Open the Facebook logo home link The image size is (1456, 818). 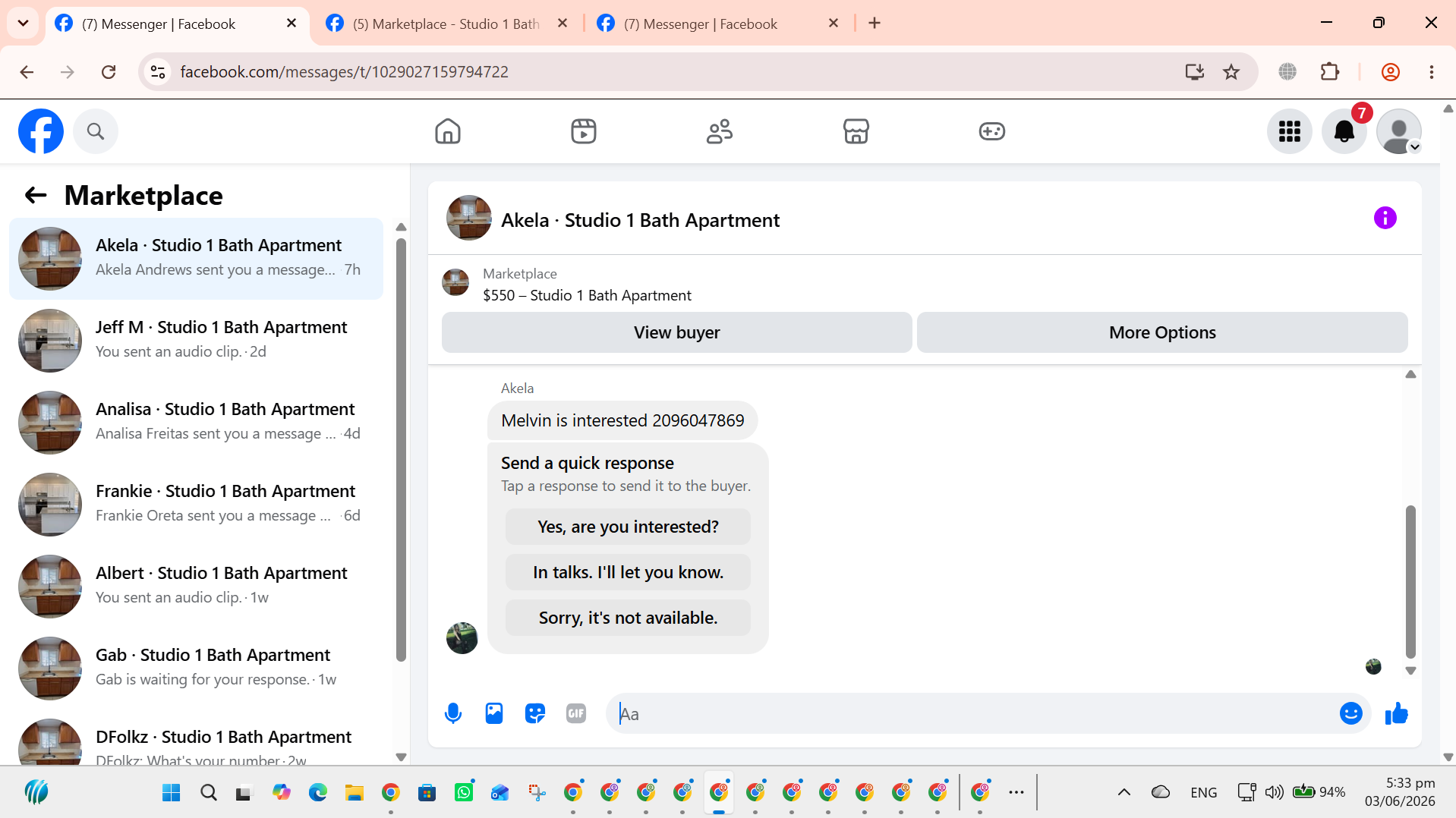(41, 131)
